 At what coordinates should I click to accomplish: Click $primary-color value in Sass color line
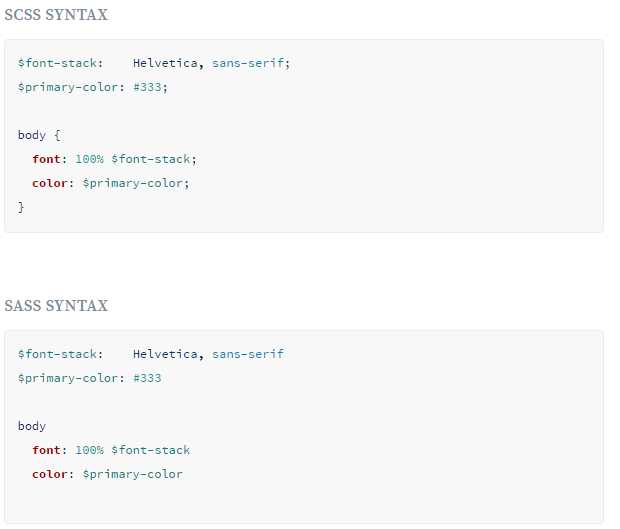coord(132,475)
